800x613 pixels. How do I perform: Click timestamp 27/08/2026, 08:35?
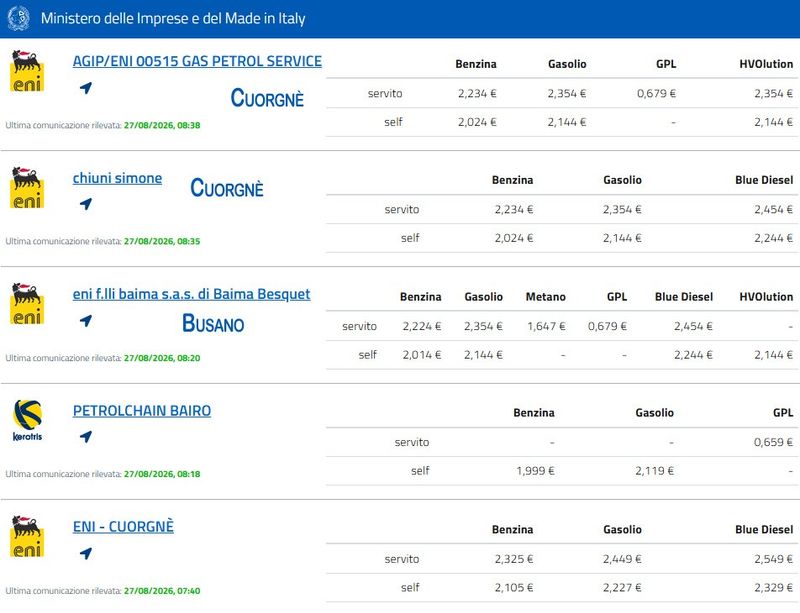pos(162,241)
